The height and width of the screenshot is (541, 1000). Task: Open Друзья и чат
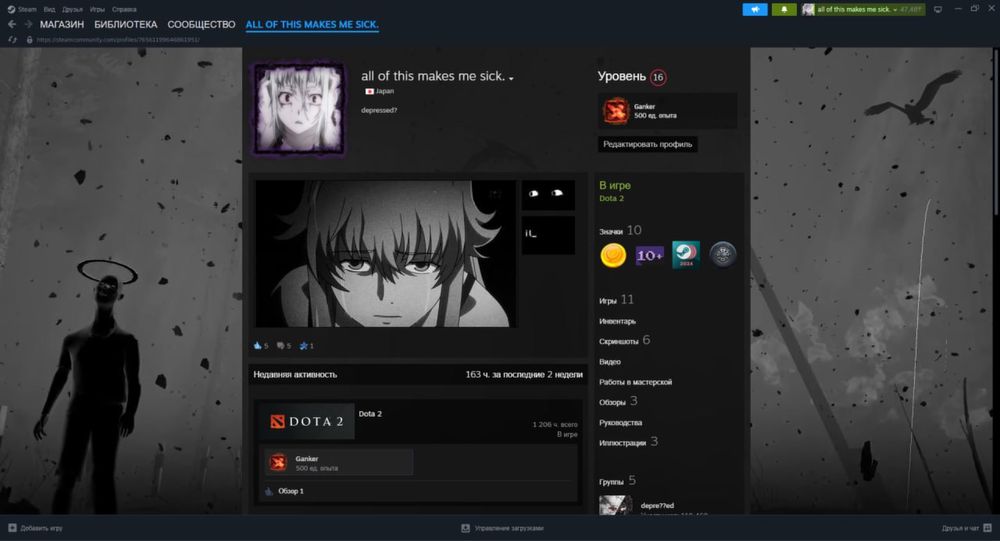(x=960, y=528)
